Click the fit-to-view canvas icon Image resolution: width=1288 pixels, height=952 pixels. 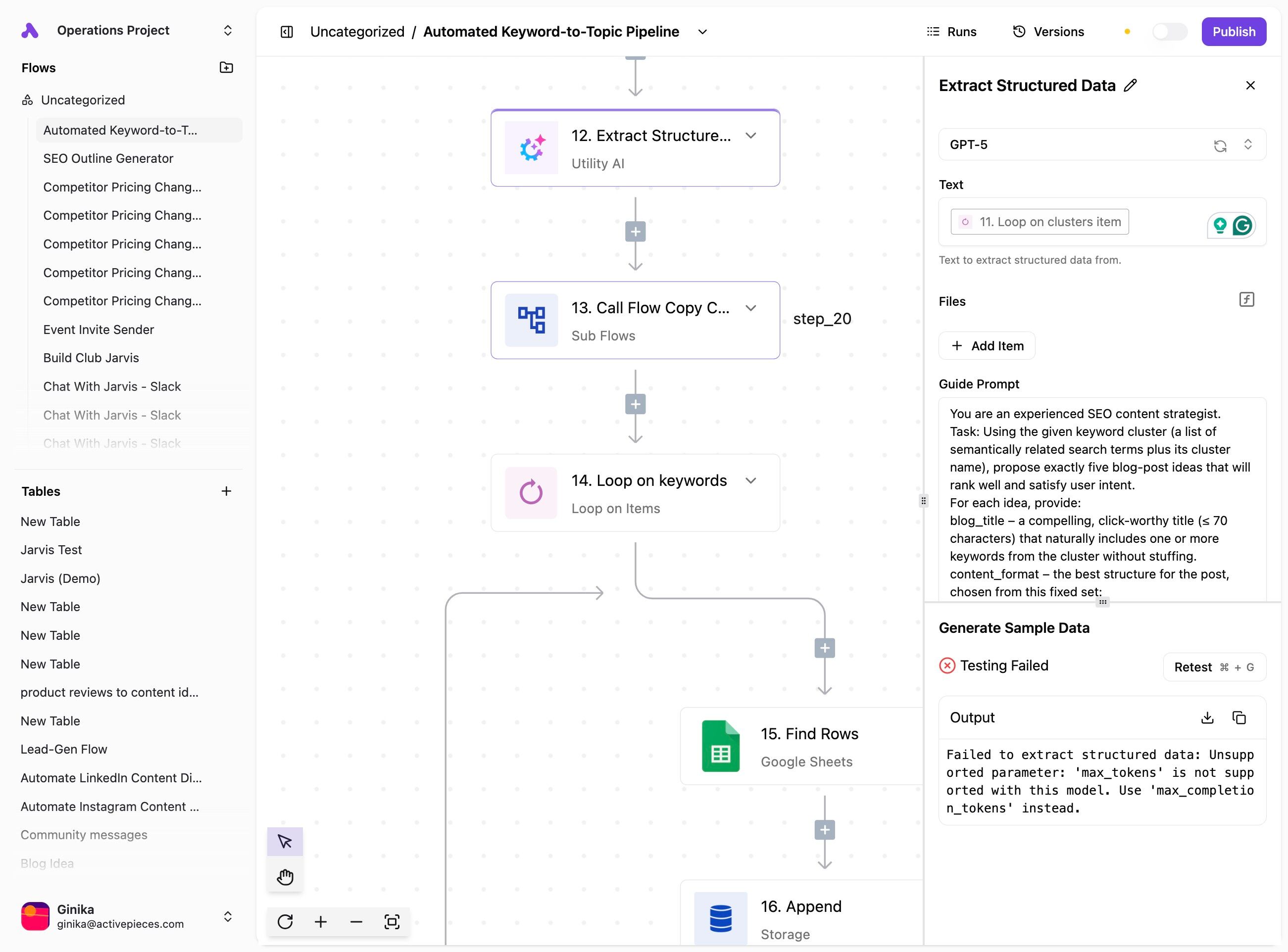coord(392,921)
